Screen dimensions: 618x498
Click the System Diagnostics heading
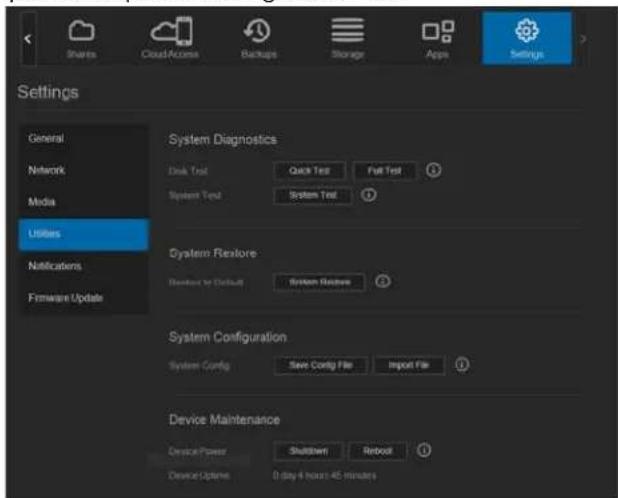click(x=223, y=139)
